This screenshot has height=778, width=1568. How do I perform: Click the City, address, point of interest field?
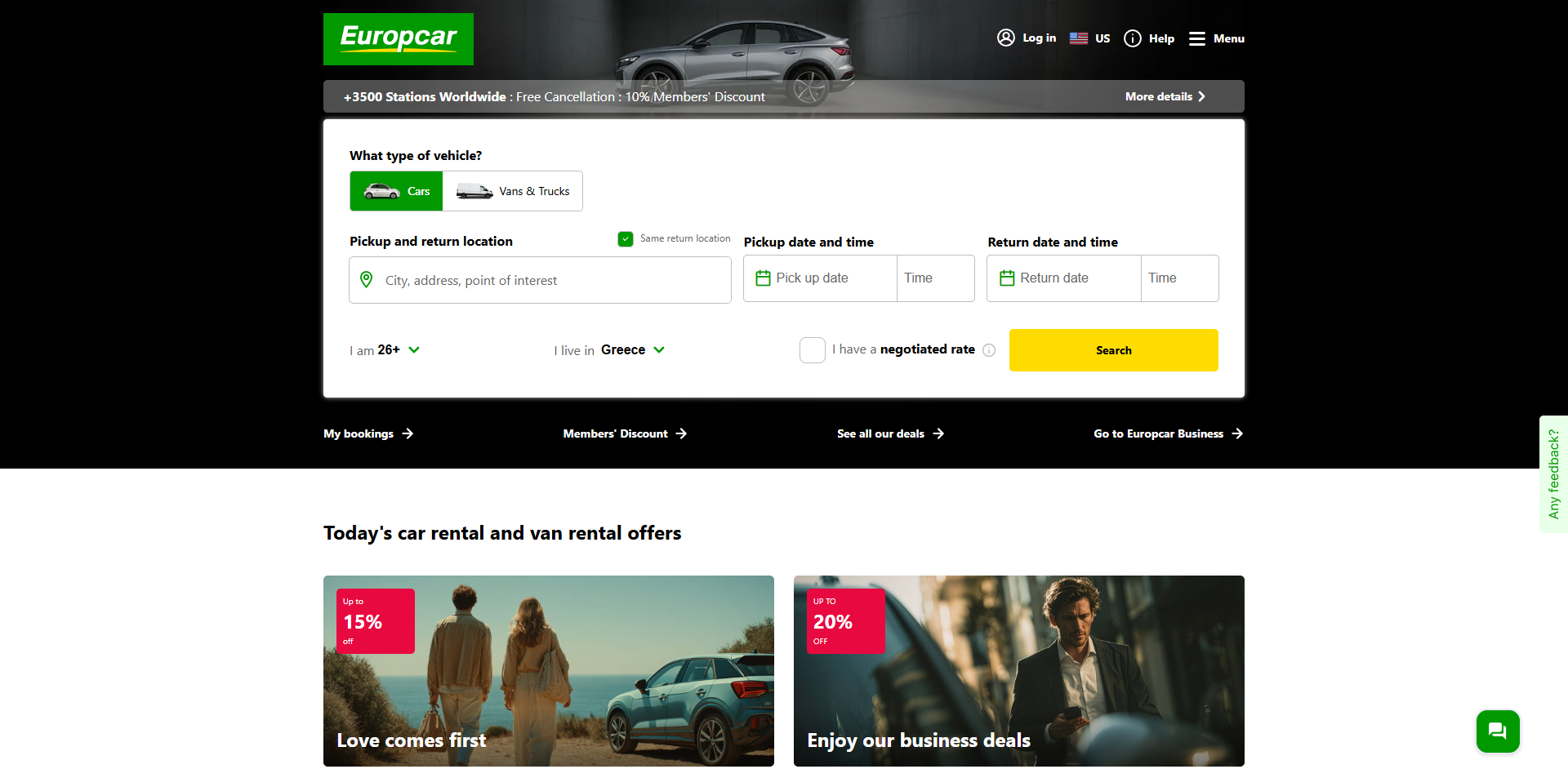540,280
